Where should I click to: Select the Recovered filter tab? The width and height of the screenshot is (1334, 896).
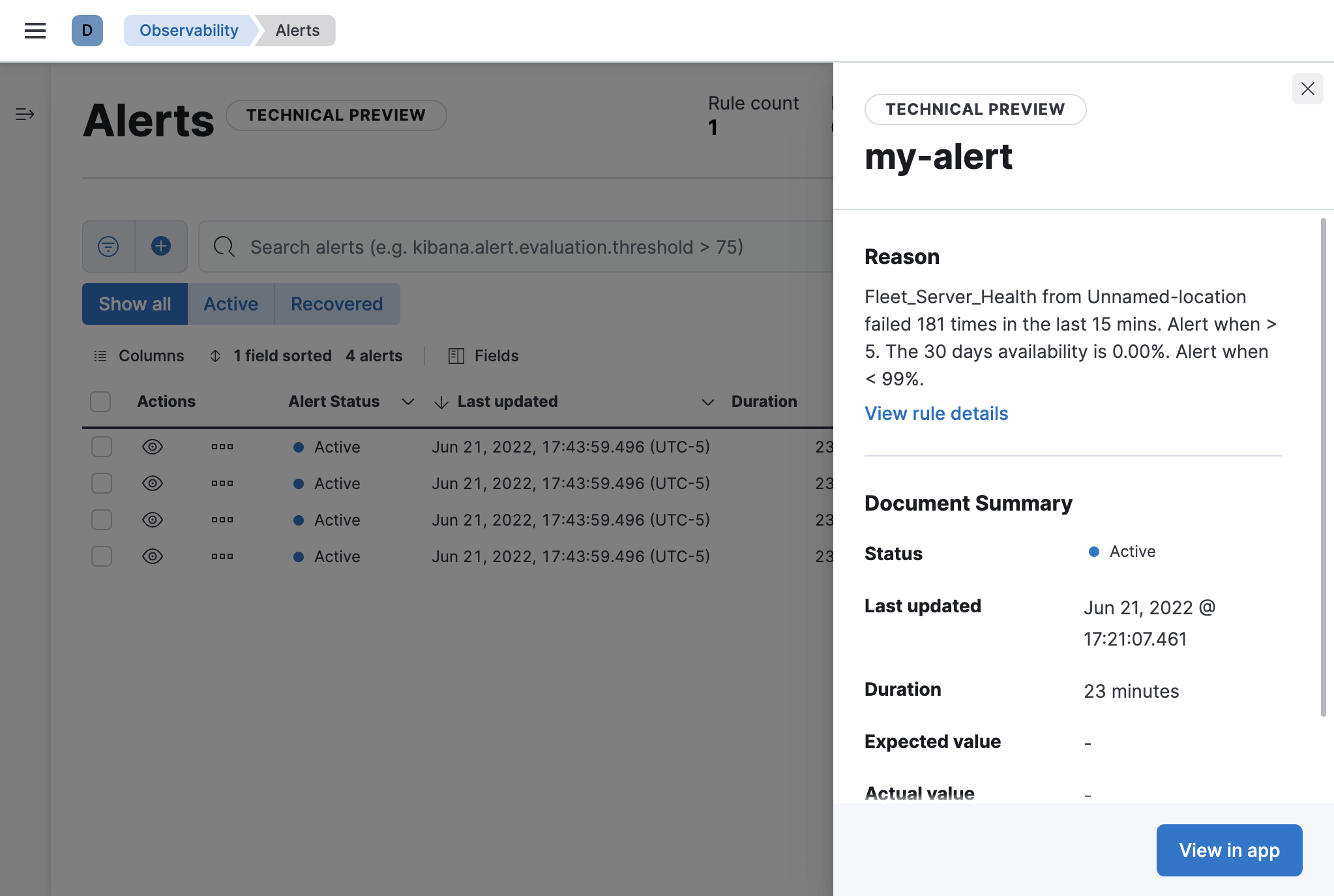pos(336,303)
